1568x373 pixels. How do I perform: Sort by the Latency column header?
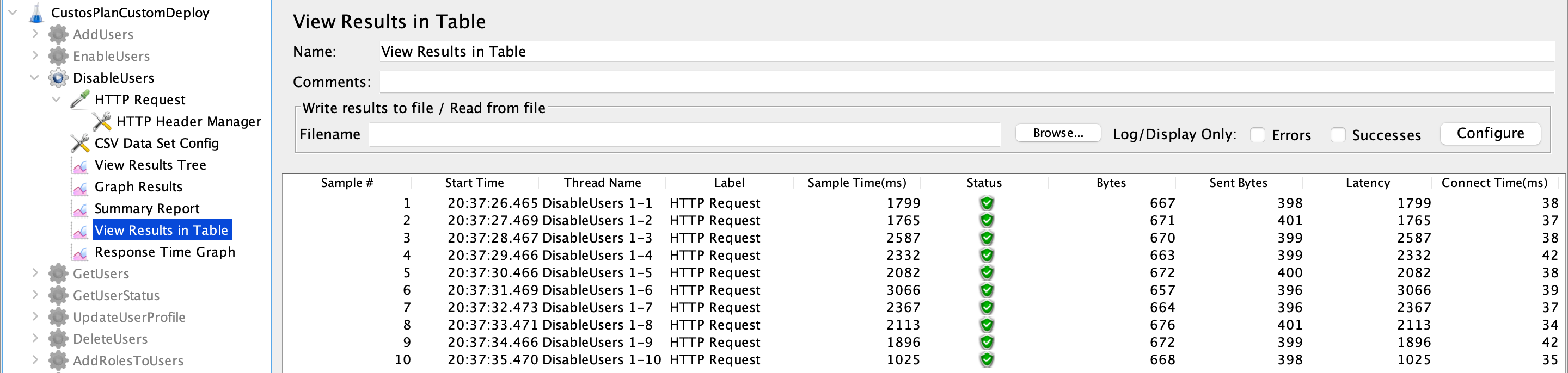pyautogui.click(x=1367, y=183)
